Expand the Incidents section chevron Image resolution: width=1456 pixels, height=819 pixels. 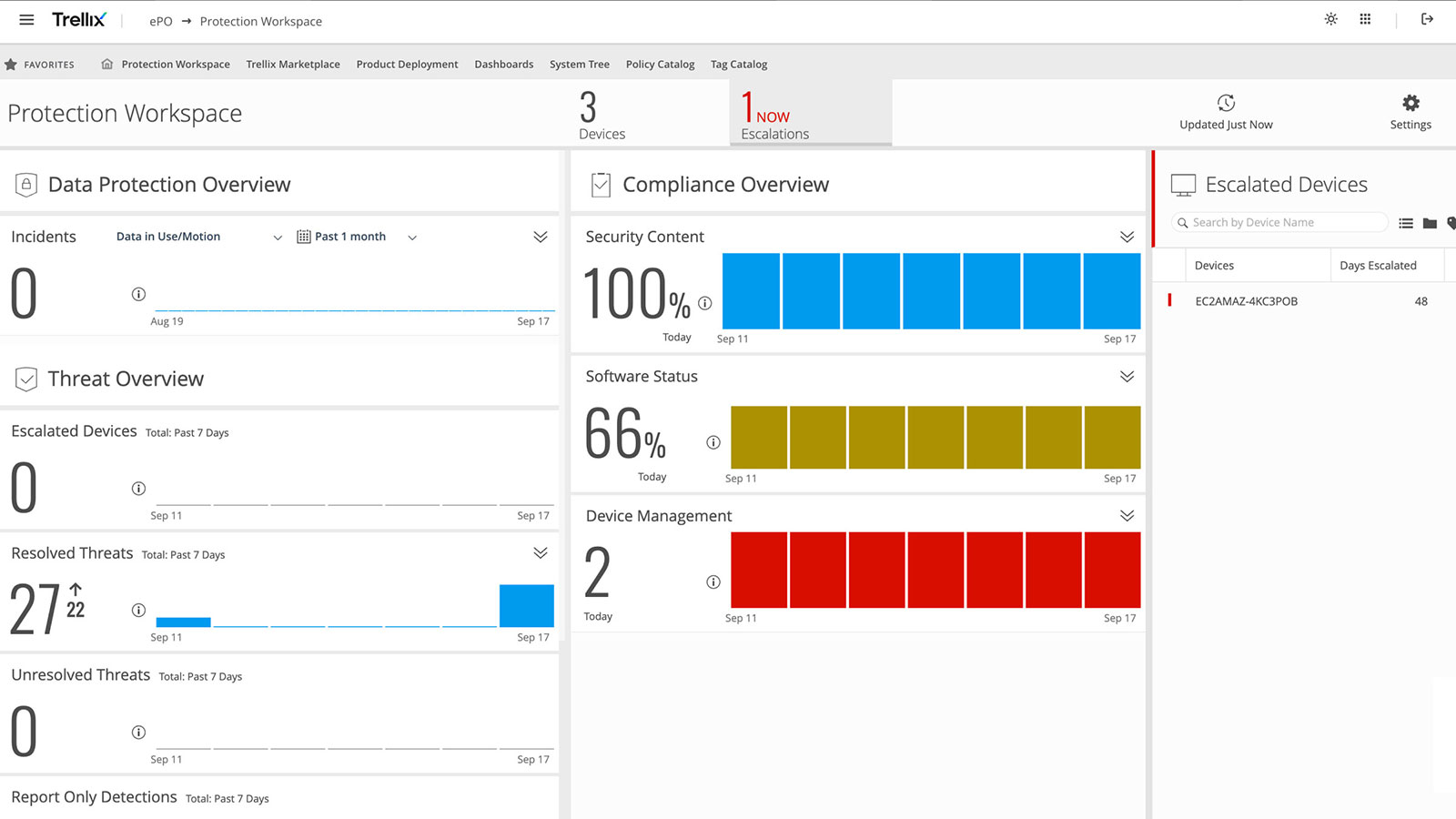(x=541, y=237)
